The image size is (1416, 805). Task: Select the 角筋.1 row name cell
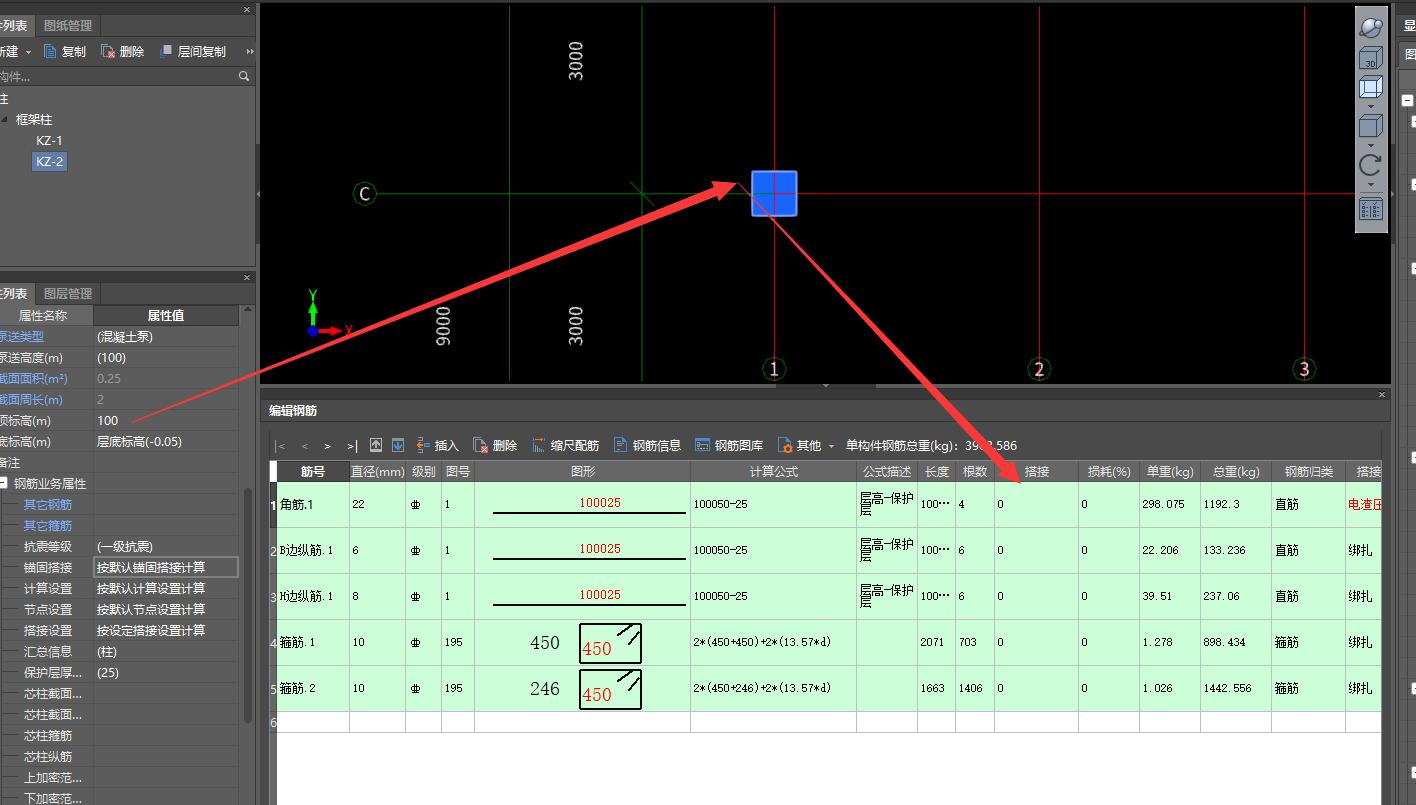tap(313, 505)
